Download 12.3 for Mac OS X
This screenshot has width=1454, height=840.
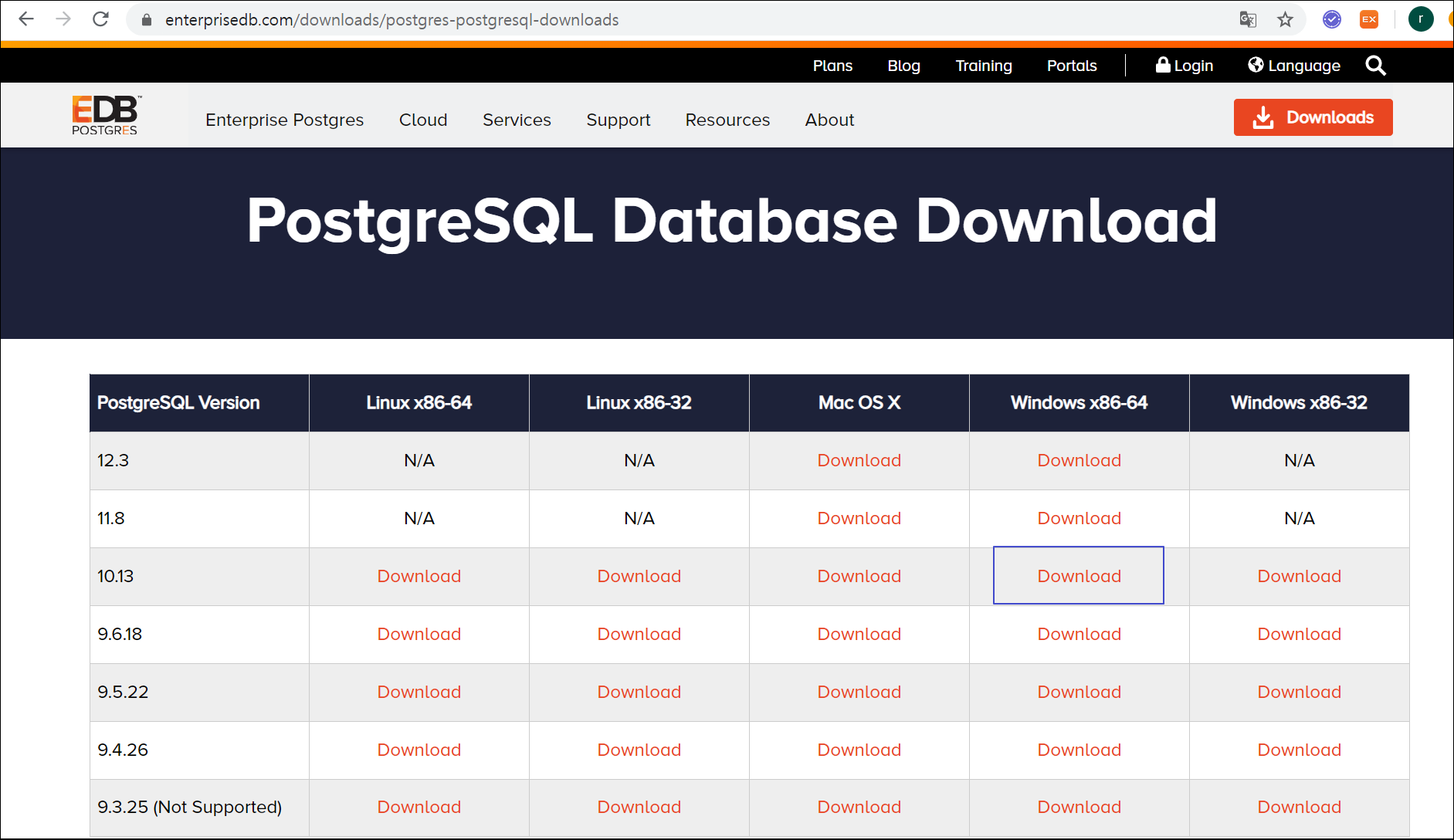[859, 460]
